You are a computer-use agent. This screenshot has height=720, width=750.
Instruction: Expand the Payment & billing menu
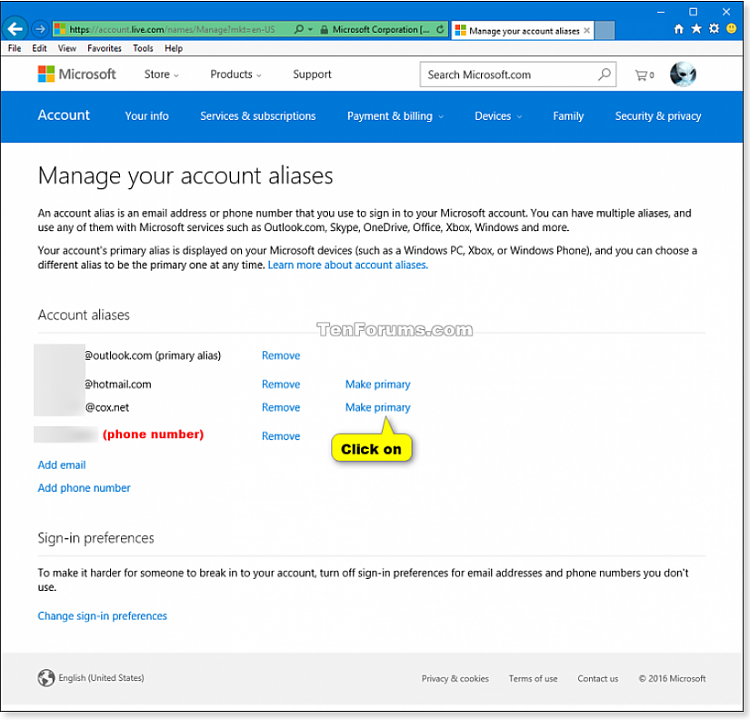(x=396, y=116)
